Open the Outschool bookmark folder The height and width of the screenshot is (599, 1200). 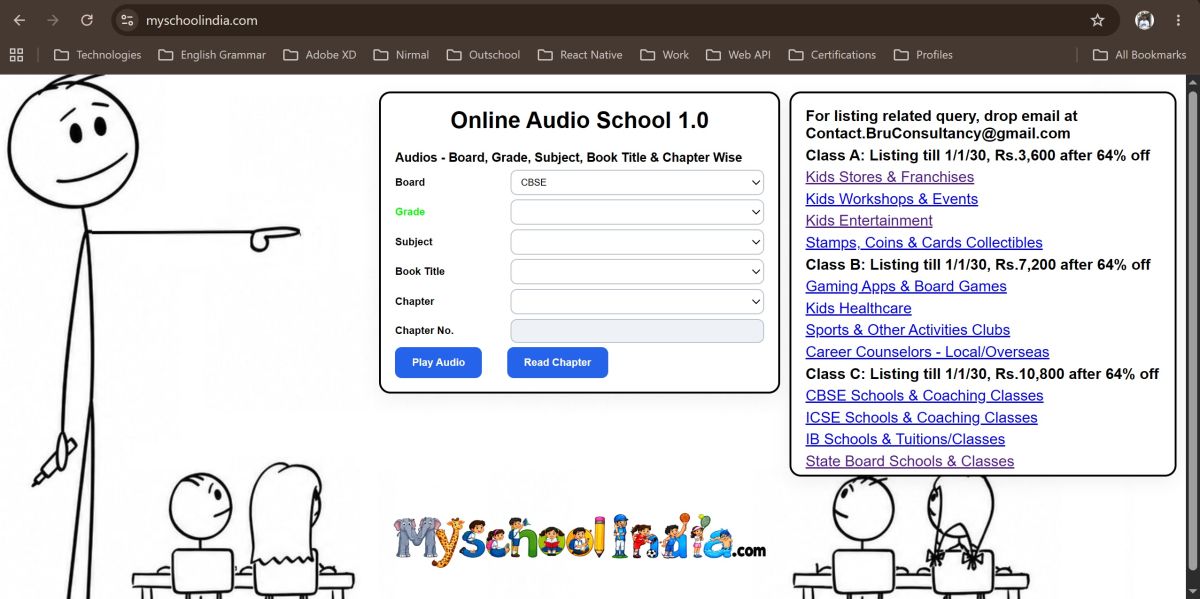tap(483, 55)
